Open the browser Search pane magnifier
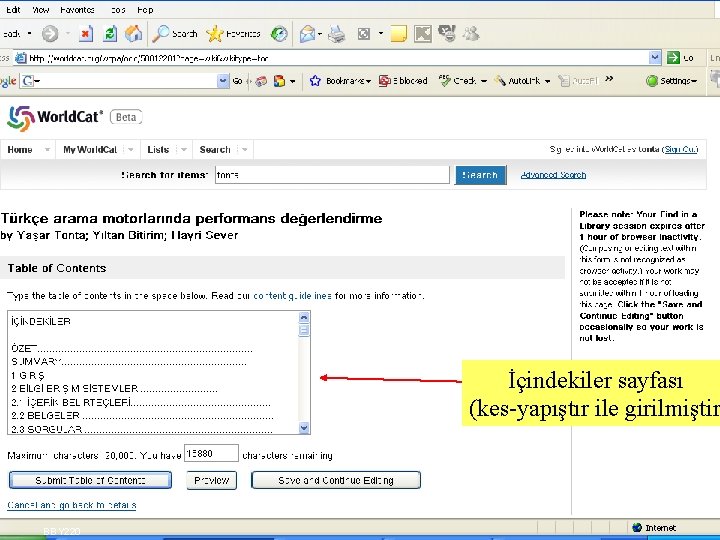This screenshot has width=720, height=540. coord(161,34)
